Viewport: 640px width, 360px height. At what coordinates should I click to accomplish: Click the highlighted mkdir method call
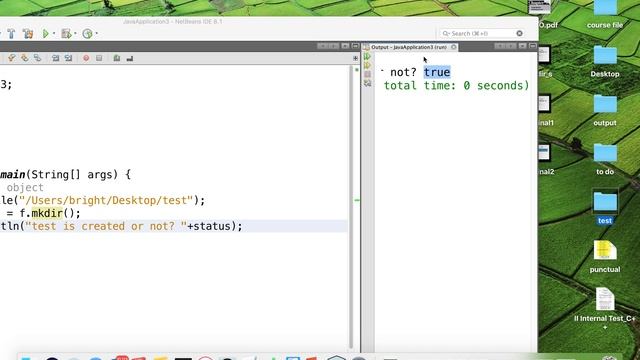tap(47, 213)
